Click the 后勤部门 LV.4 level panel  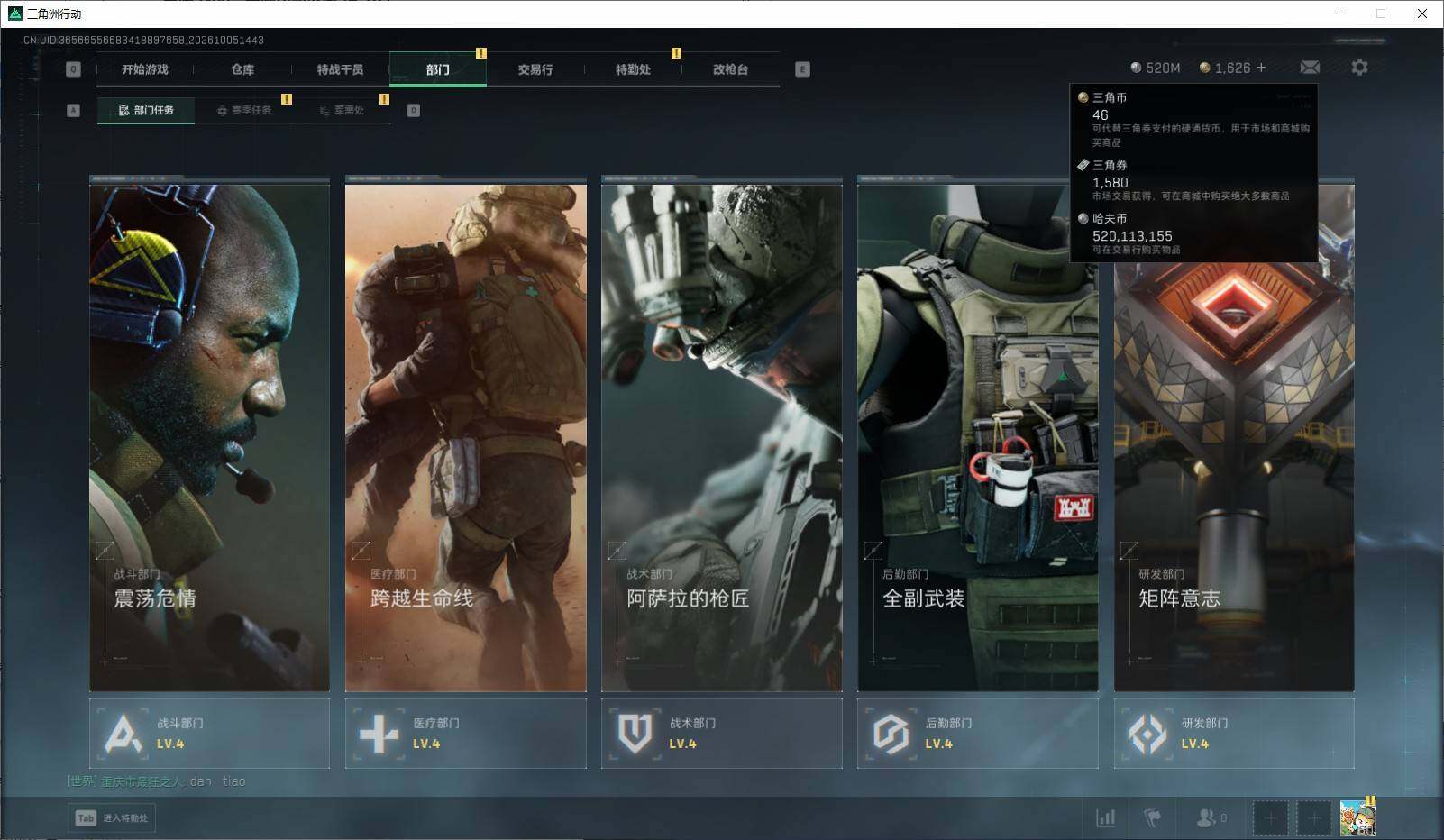pyautogui.click(x=977, y=734)
